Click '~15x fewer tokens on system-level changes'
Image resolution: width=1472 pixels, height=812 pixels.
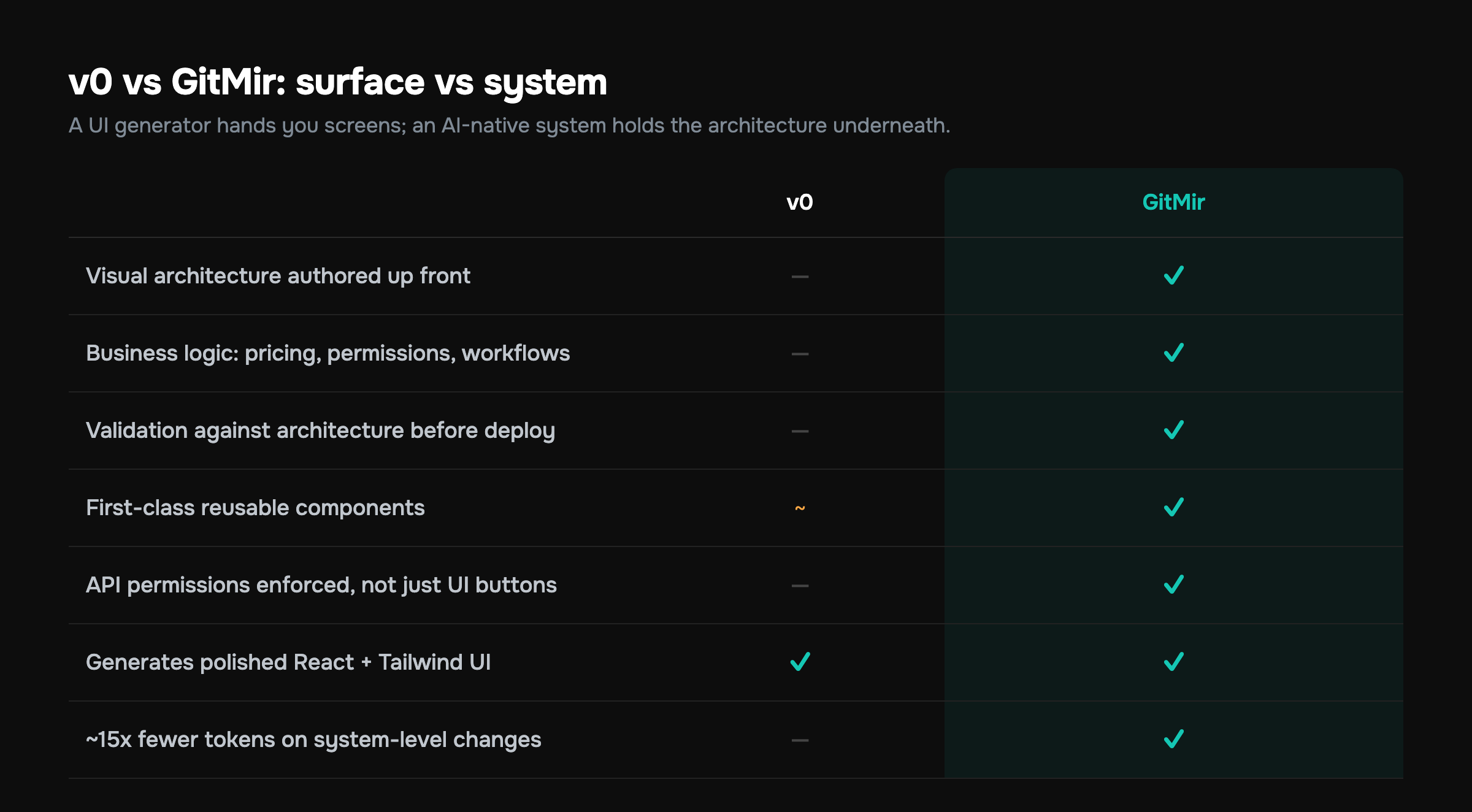tap(313, 740)
